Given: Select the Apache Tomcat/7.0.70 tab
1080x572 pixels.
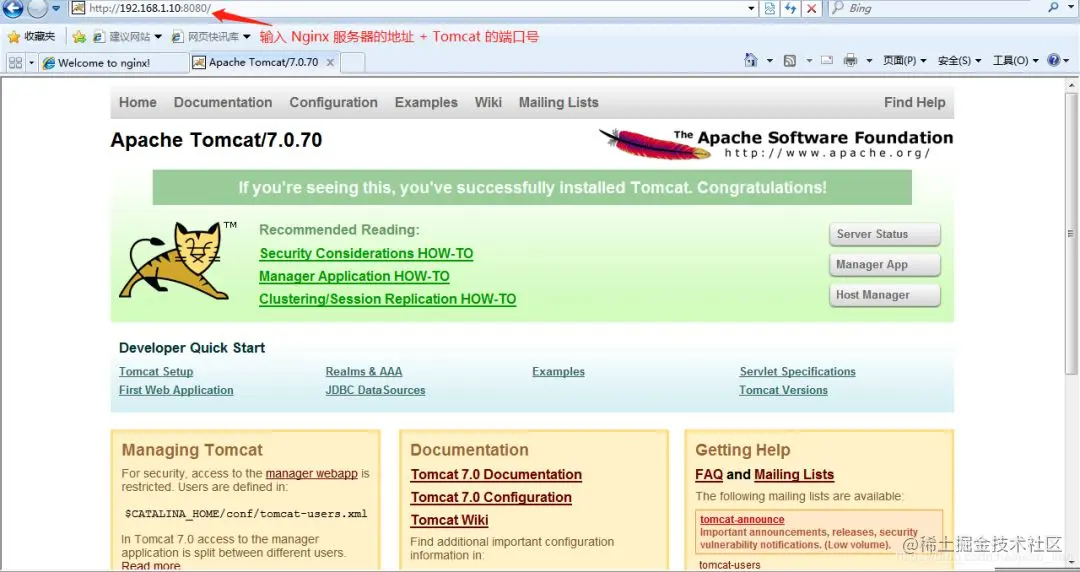Looking at the screenshot, I should coord(263,63).
